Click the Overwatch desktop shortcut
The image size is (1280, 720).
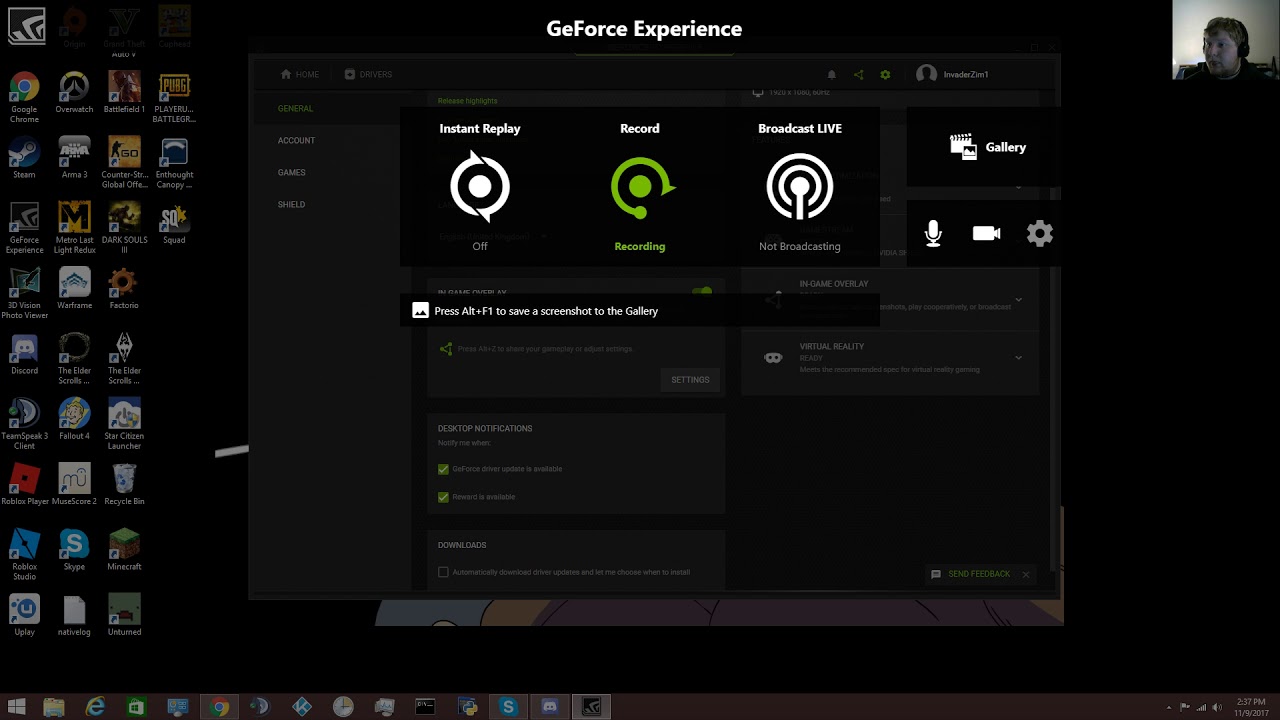point(74,93)
